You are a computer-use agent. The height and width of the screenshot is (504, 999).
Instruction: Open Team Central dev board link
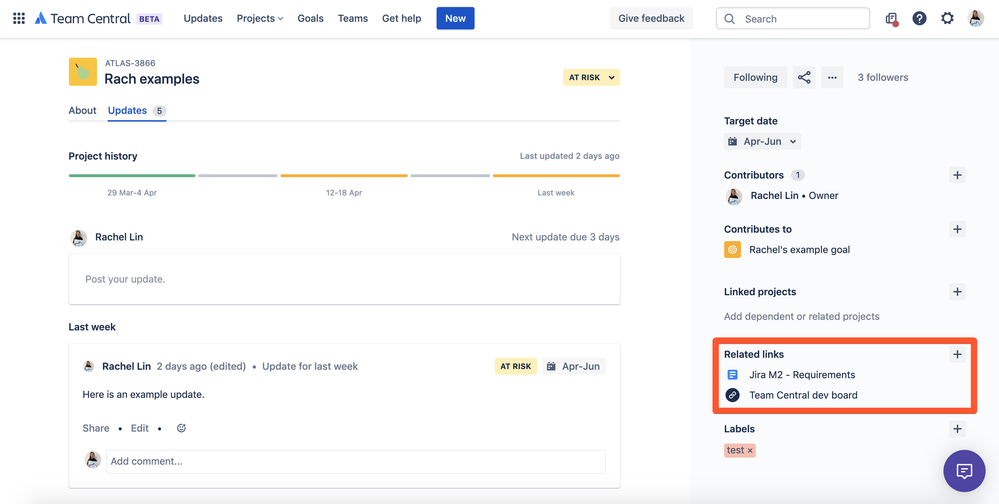[803, 395]
